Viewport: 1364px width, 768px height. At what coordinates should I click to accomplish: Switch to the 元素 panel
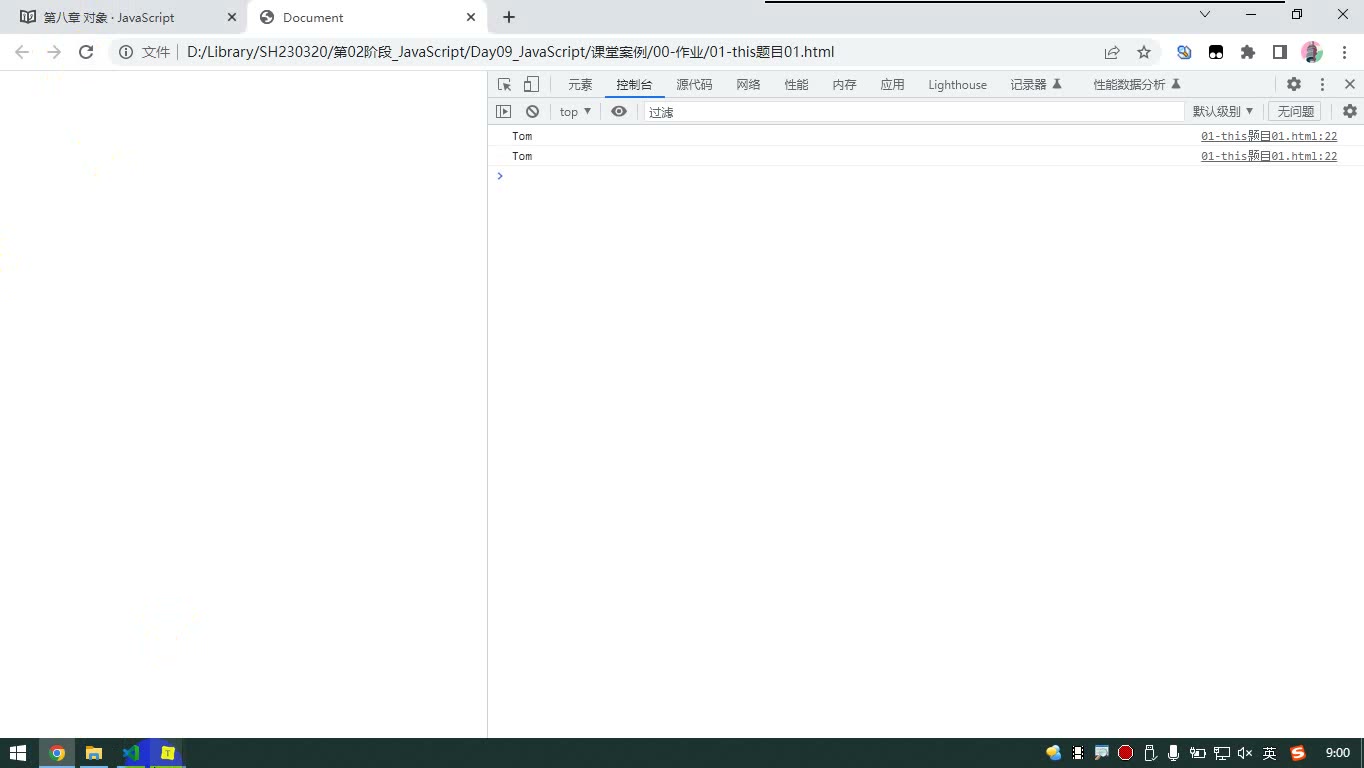point(580,85)
